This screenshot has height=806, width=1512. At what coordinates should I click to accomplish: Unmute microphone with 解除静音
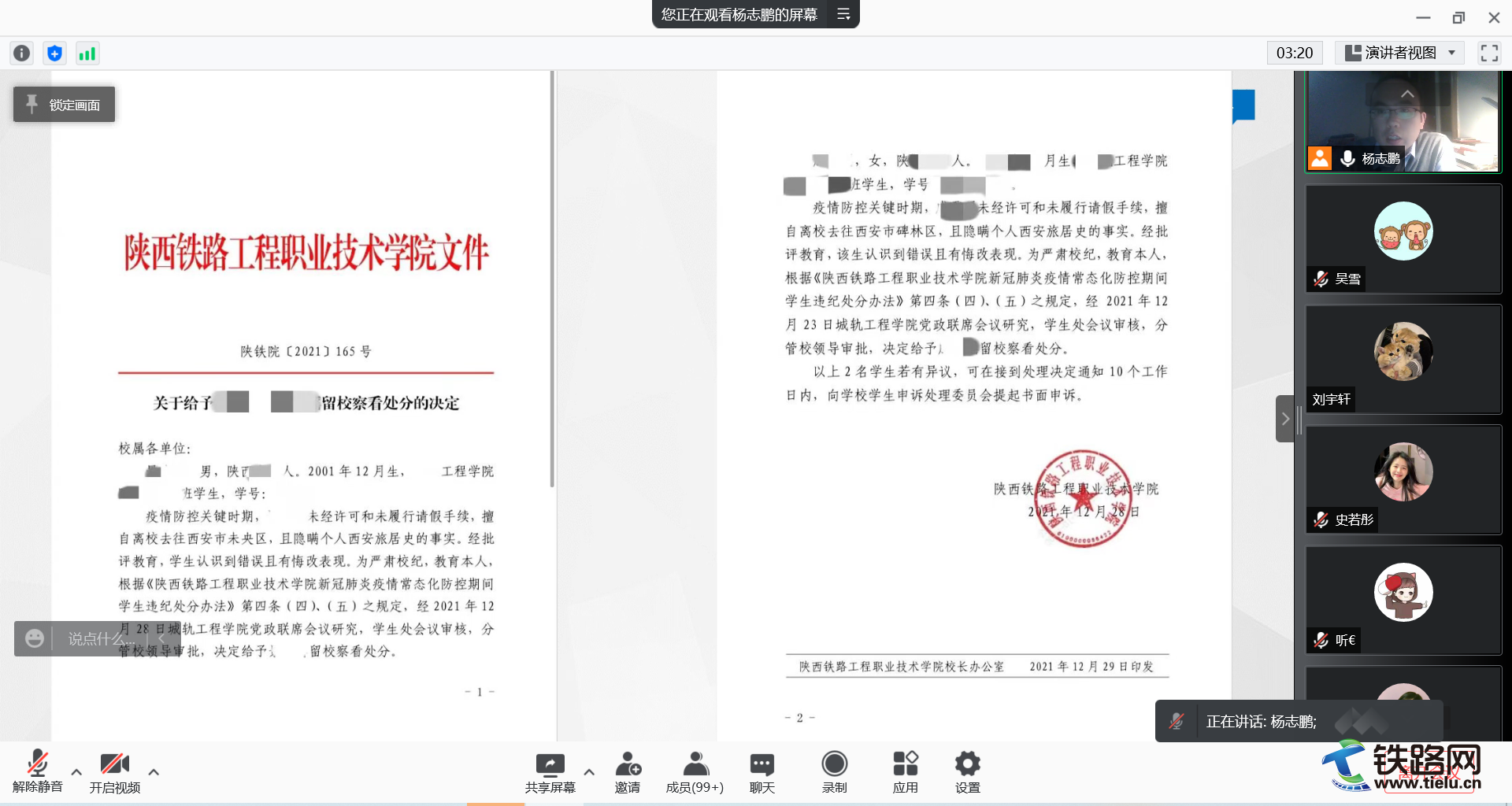point(37,771)
